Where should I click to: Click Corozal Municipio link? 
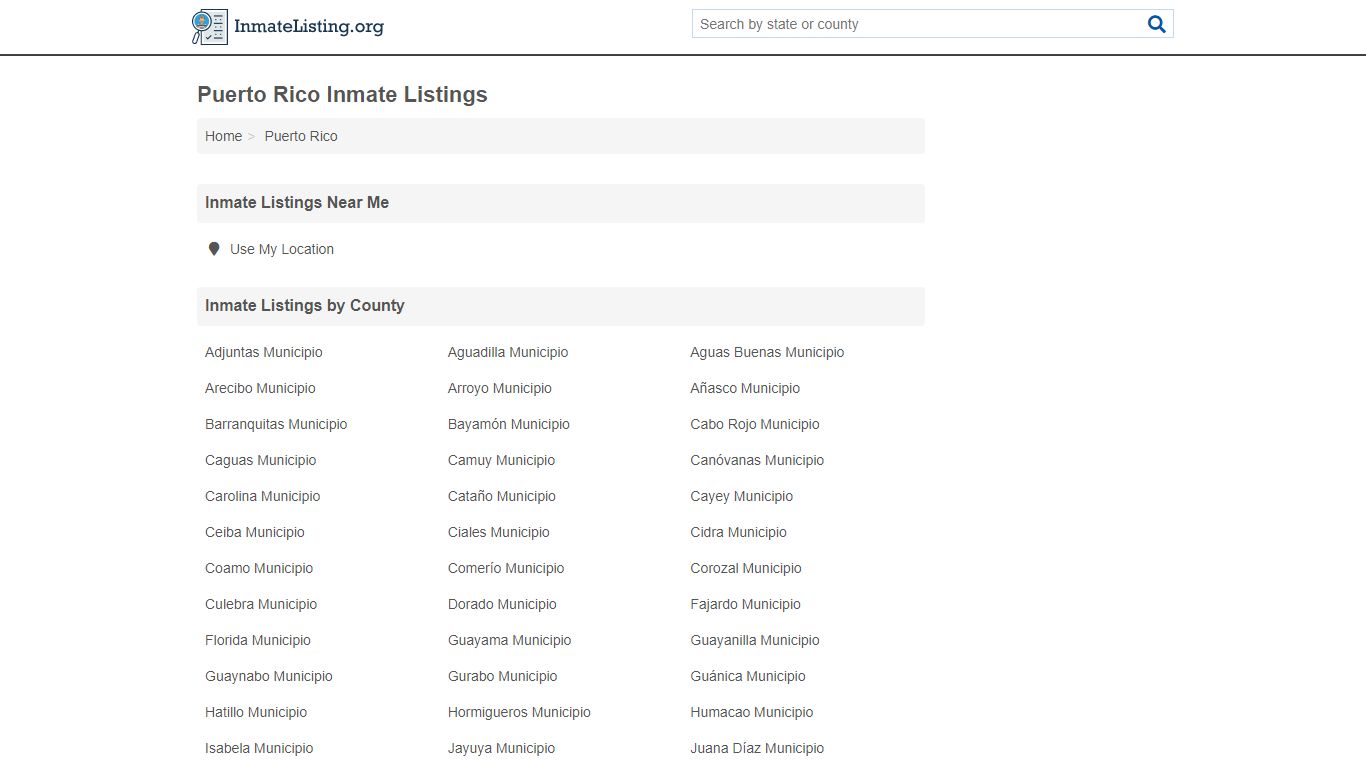pos(746,568)
